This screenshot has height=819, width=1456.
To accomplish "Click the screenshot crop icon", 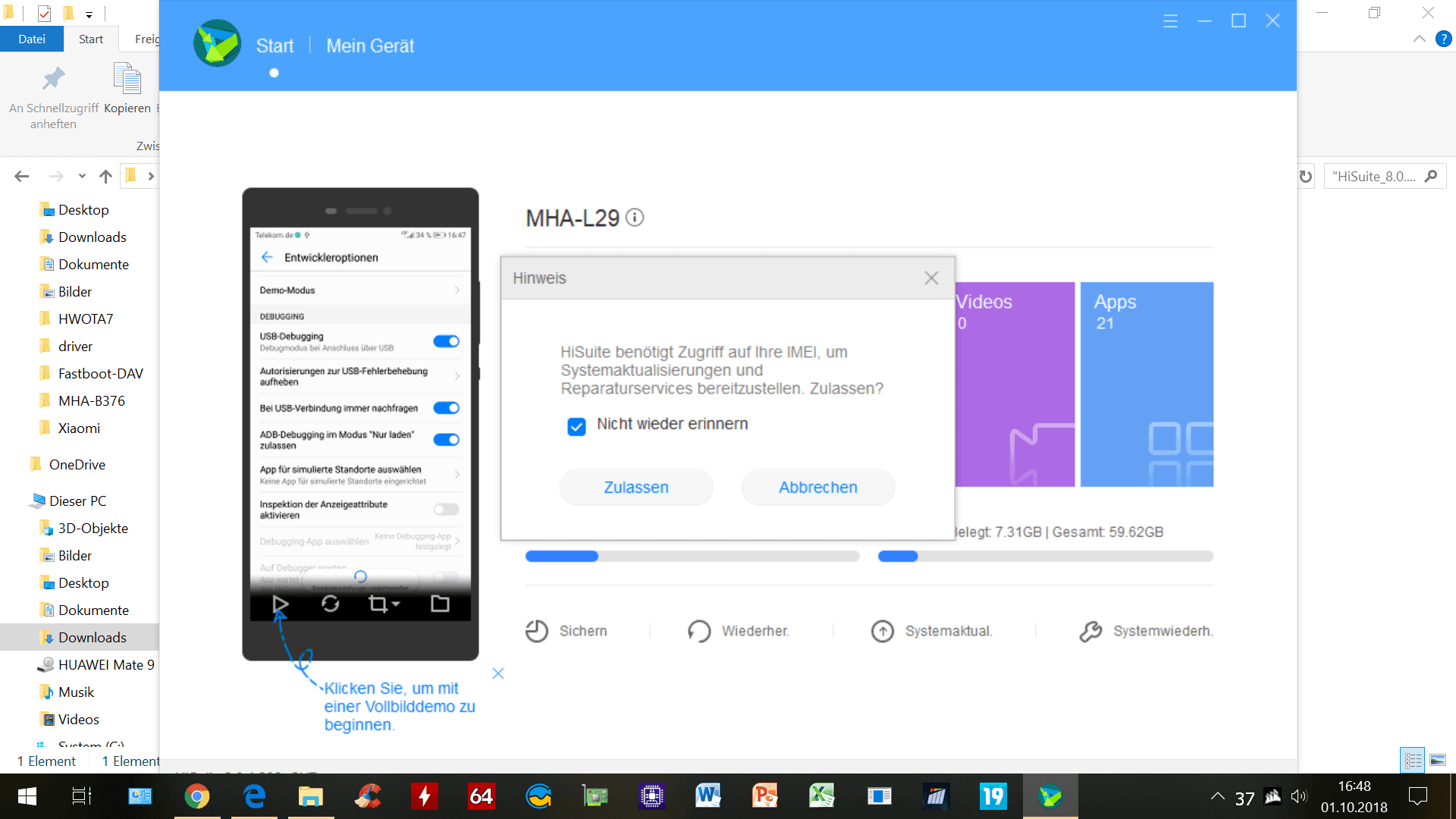I will coord(378,604).
